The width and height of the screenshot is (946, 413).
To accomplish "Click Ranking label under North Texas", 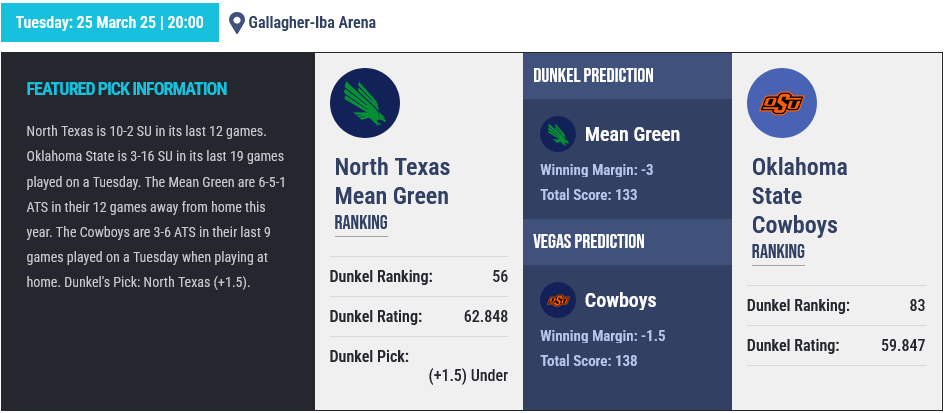I will (x=361, y=222).
